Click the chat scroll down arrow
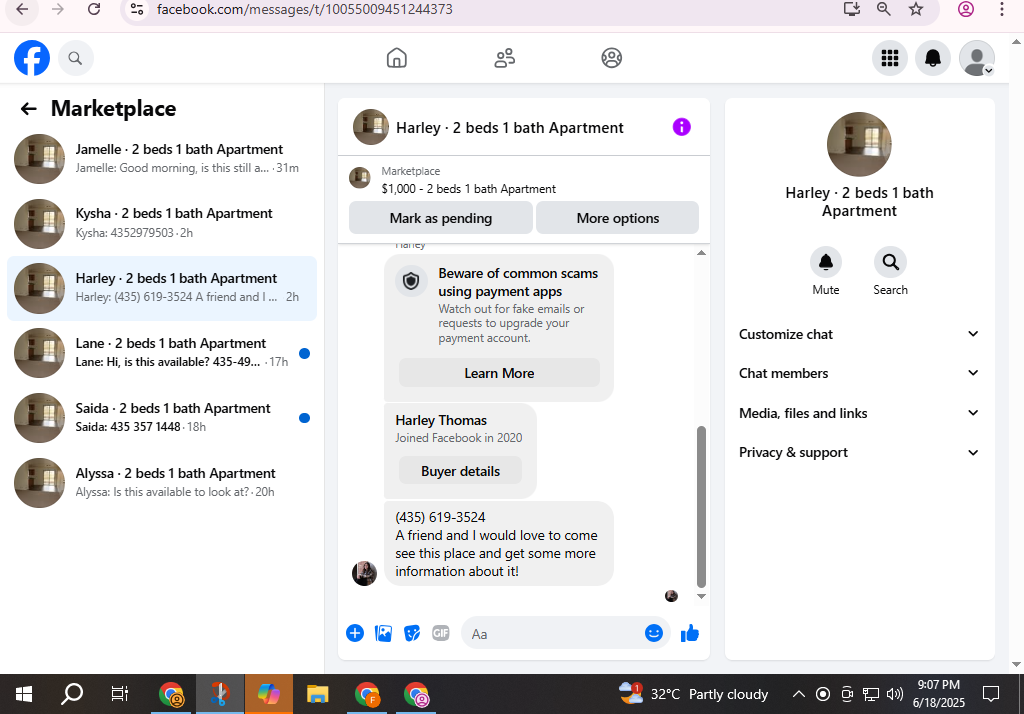This screenshot has height=714, width=1024. (701, 596)
